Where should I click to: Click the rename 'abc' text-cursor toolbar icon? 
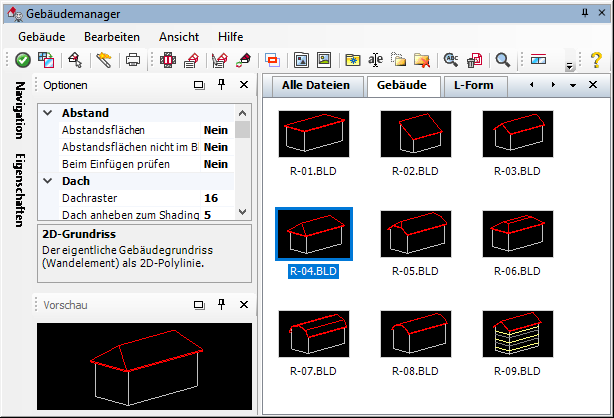click(378, 60)
